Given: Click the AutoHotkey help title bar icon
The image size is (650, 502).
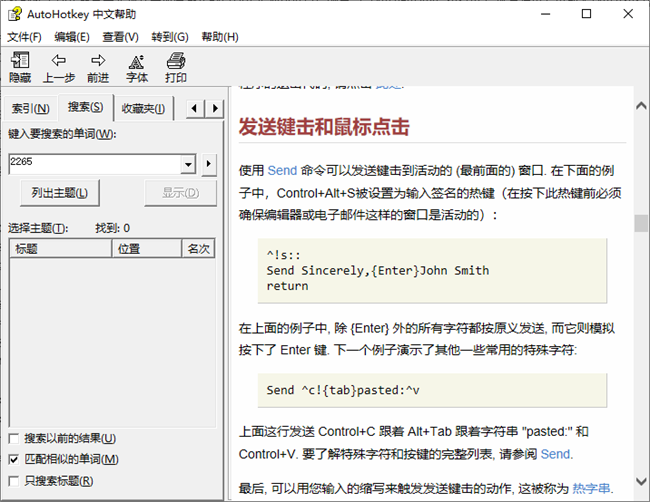Looking at the screenshot, I should [13, 14].
